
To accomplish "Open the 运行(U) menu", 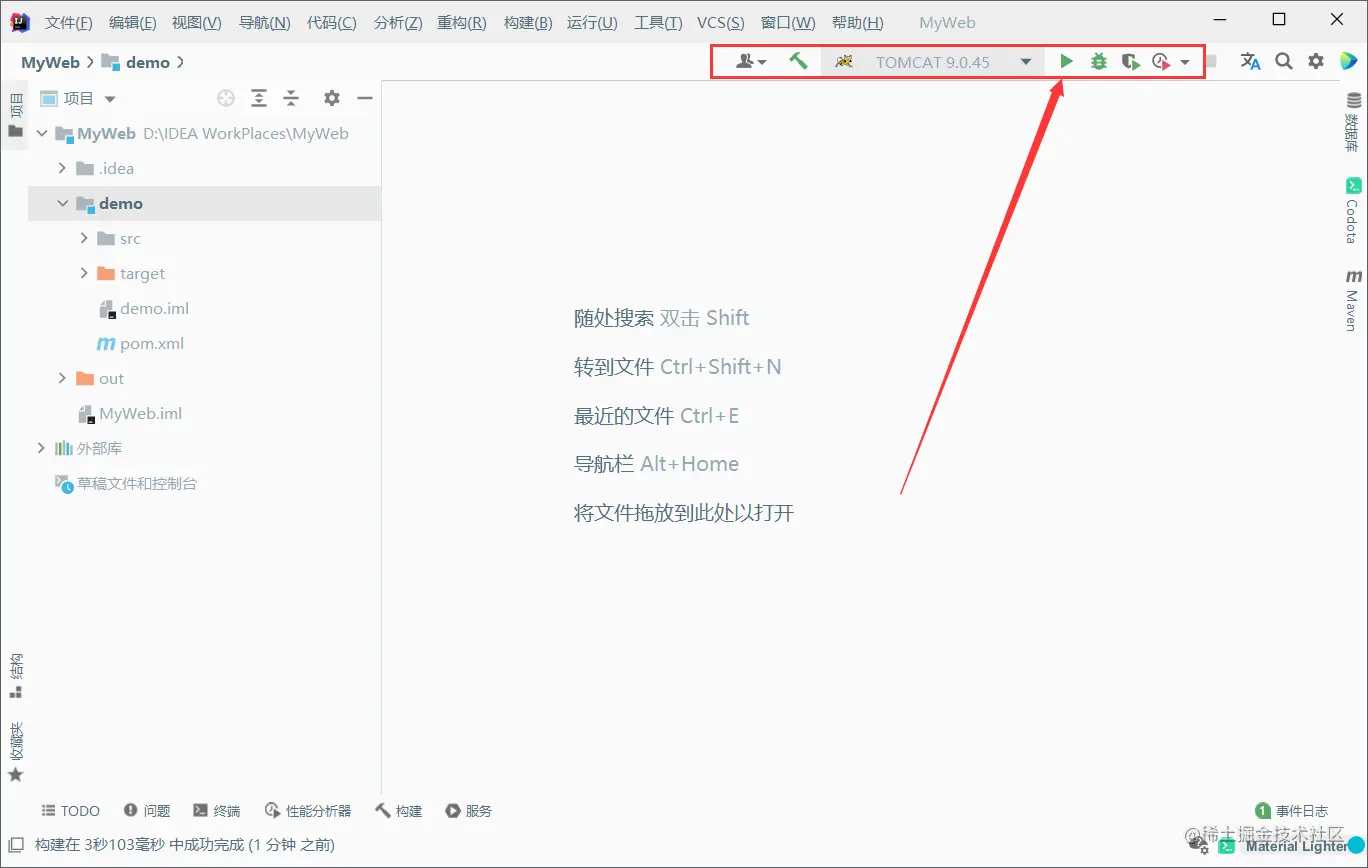I will click(592, 22).
